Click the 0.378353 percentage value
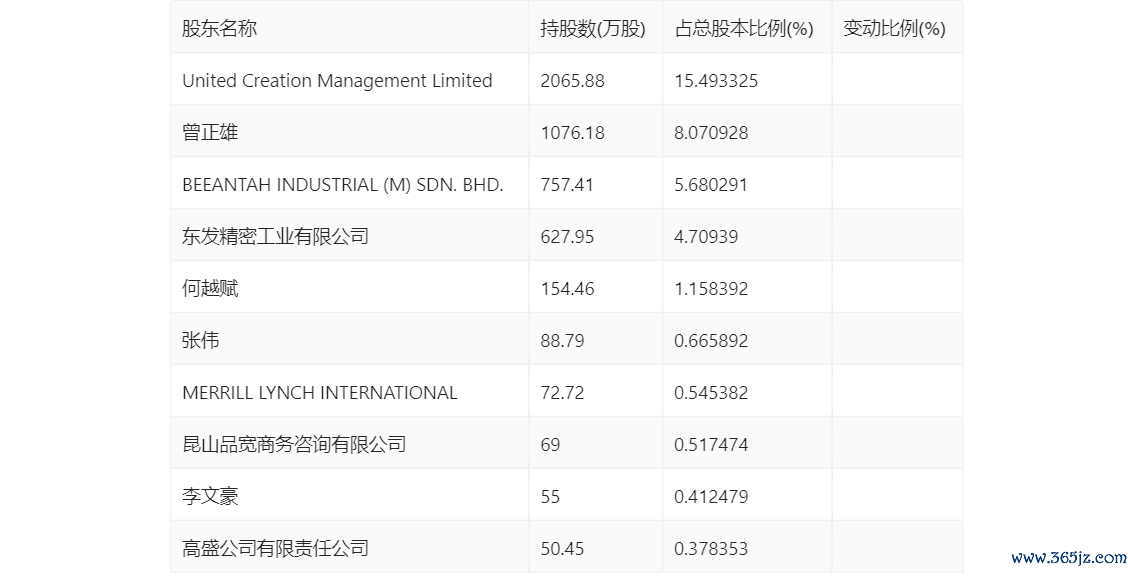The height and width of the screenshot is (573, 1134). point(711,549)
